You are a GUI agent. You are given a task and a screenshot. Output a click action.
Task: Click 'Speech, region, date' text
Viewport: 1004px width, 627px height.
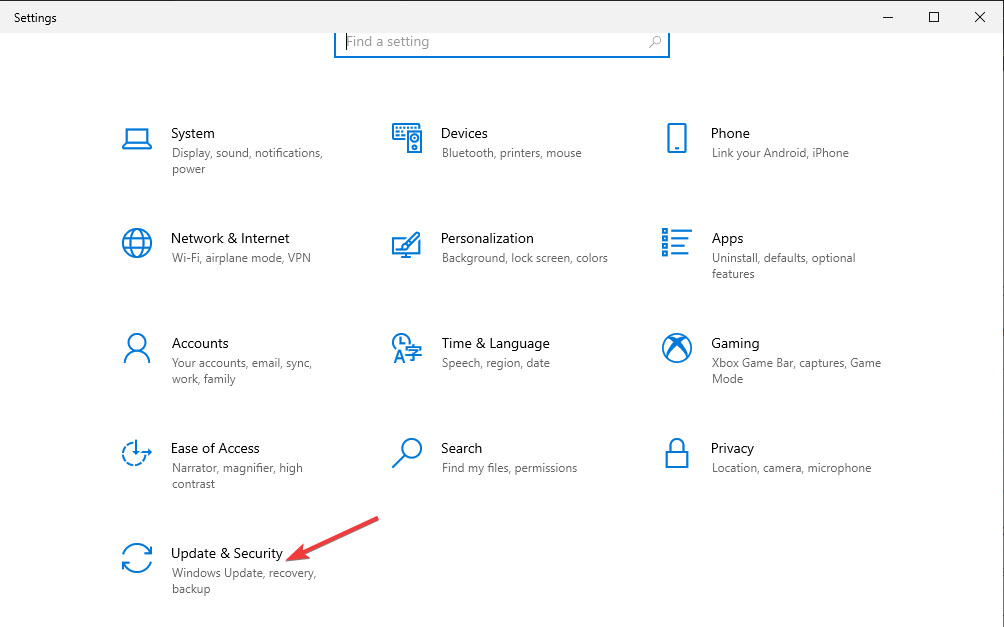pos(496,363)
